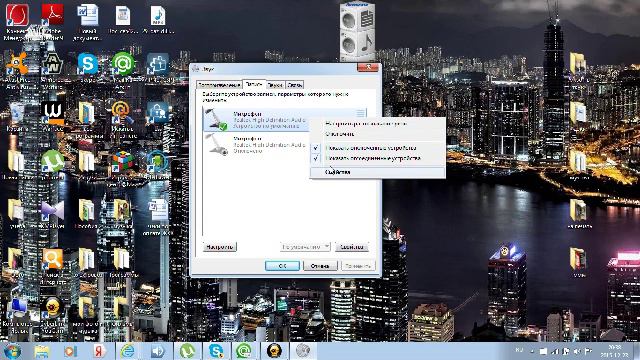Select the blue padlock-people desktop shortcut
Screen dimensions: 640x360
(x=158, y=113)
